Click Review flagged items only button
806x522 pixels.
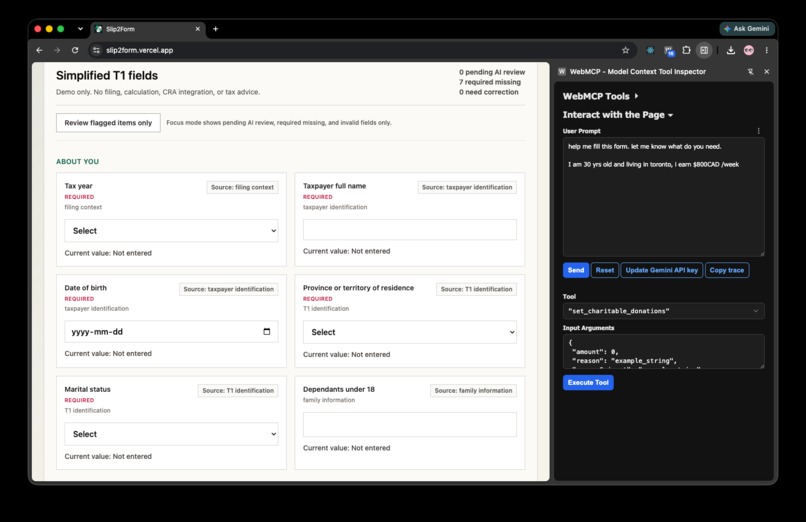(x=108, y=123)
